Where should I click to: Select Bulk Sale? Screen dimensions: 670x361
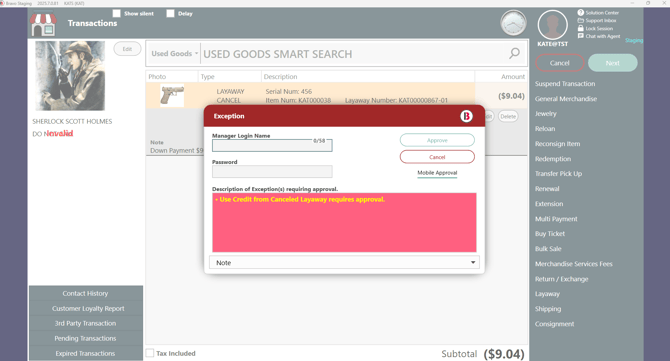(x=548, y=249)
